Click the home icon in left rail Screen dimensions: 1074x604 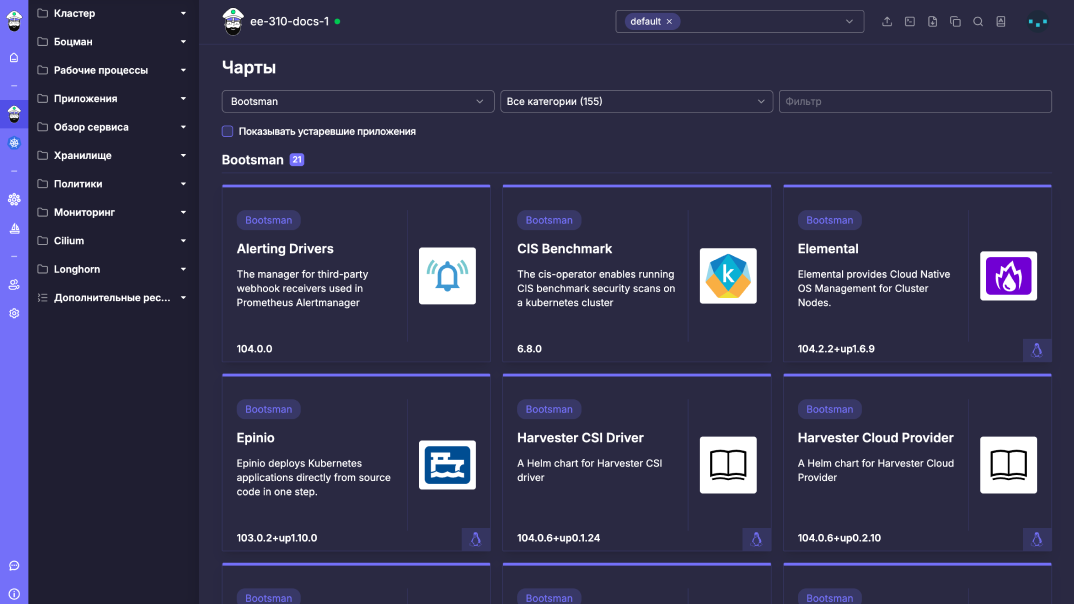point(14,58)
